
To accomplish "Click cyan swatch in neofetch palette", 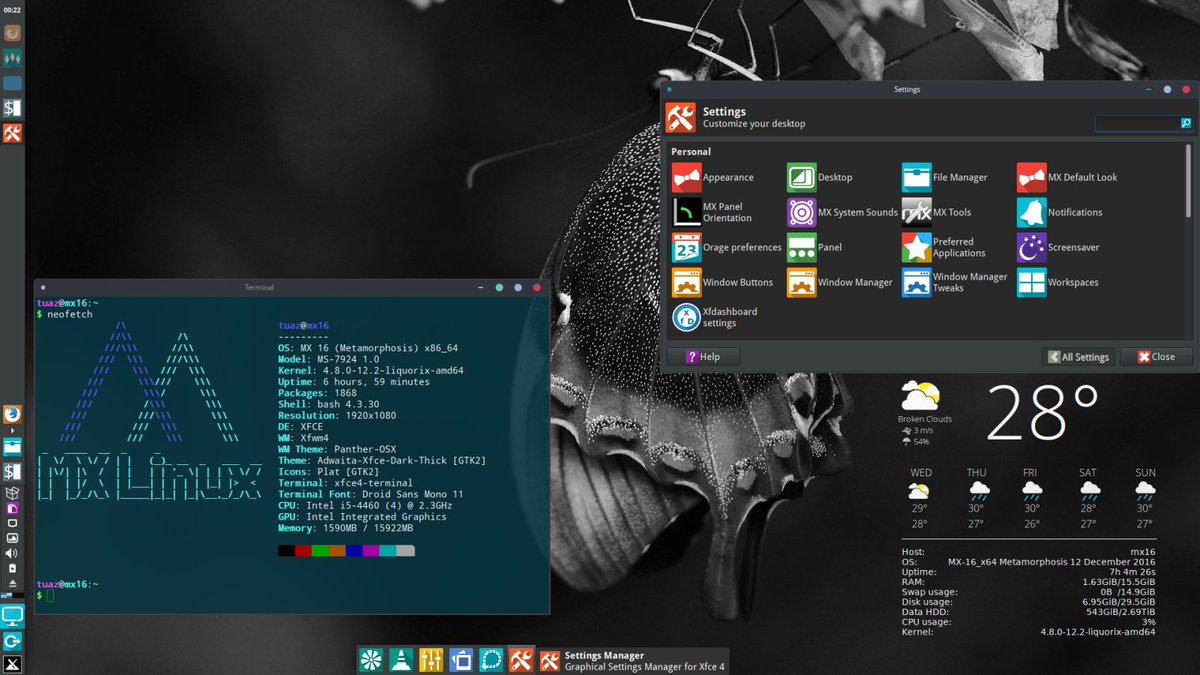I will click(x=388, y=551).
